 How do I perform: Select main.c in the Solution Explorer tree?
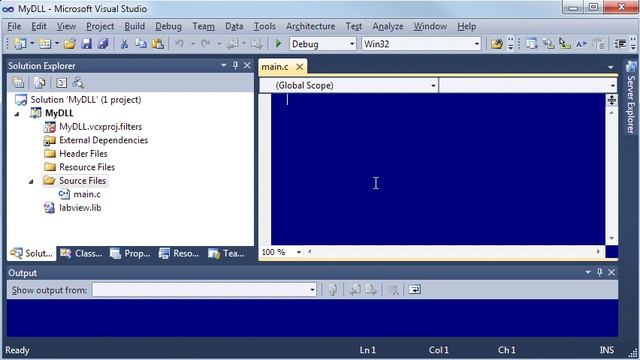point(87,194)
